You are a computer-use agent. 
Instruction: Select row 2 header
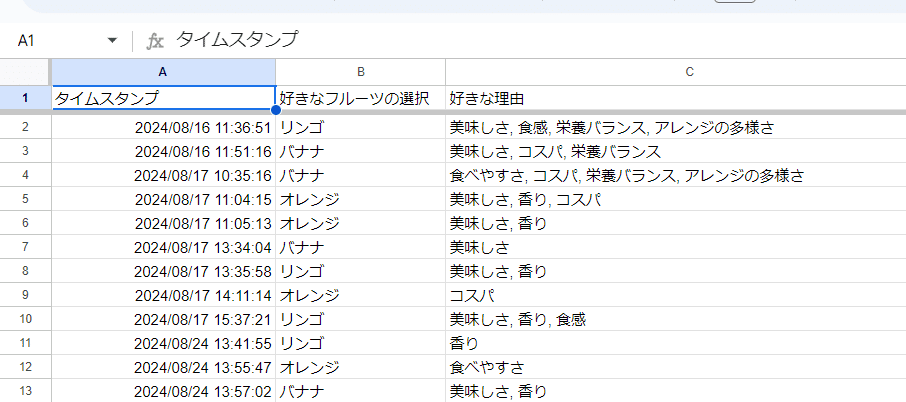pos(25,127)
